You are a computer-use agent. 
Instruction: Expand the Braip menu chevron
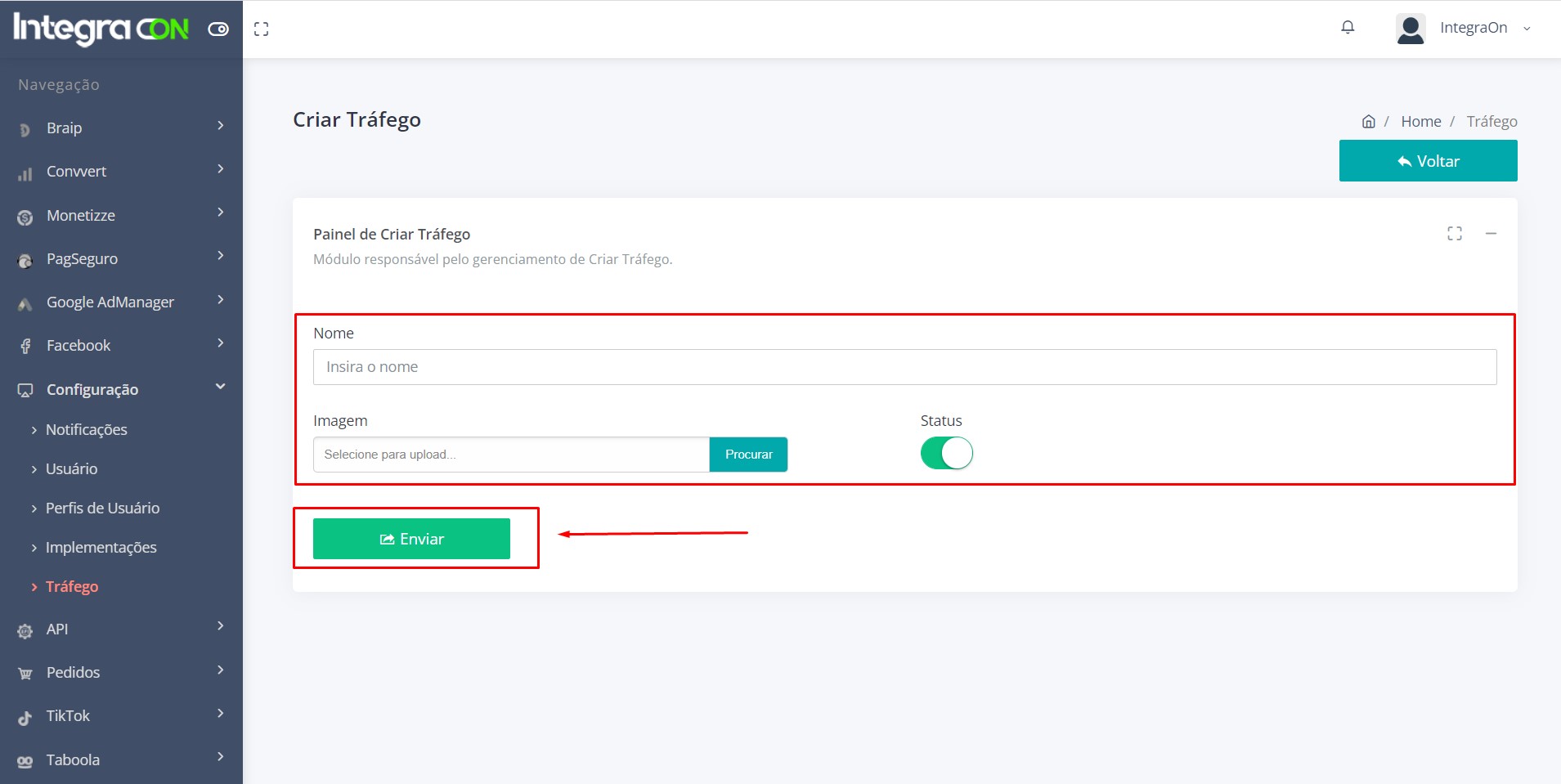point(220,126)
